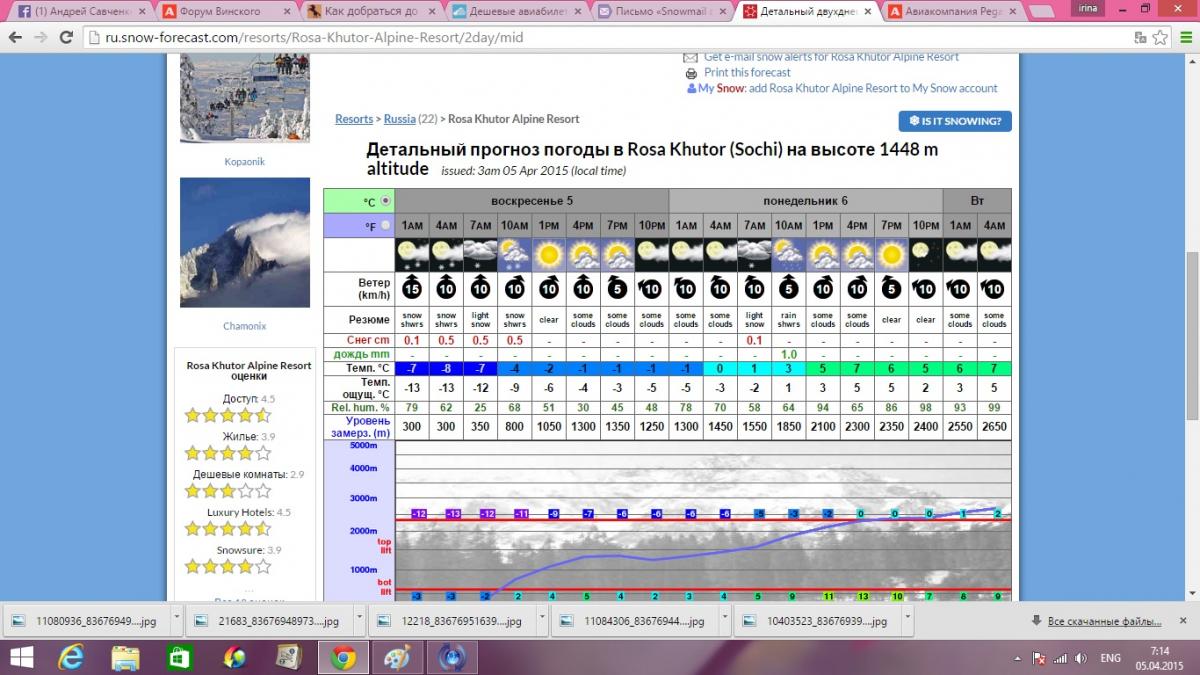This screenshot has width=1200, height=675.
Task: Click the ENG language indicator
Action: (x=1110, y=658)
